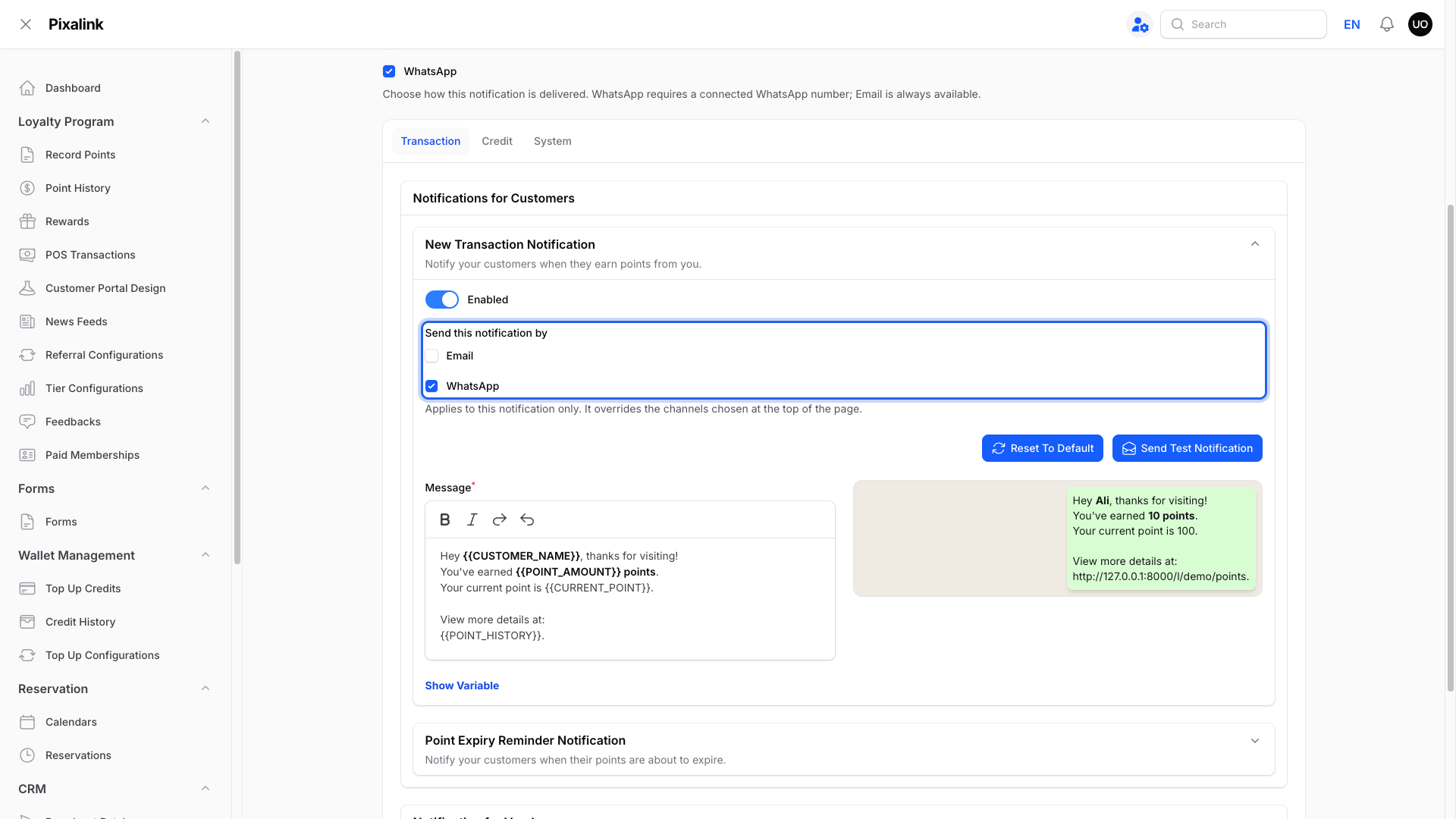Click Send Test Notification button
This screenshot has height=819, width=1456.
pyautogui.click(x=1188, y=448)
